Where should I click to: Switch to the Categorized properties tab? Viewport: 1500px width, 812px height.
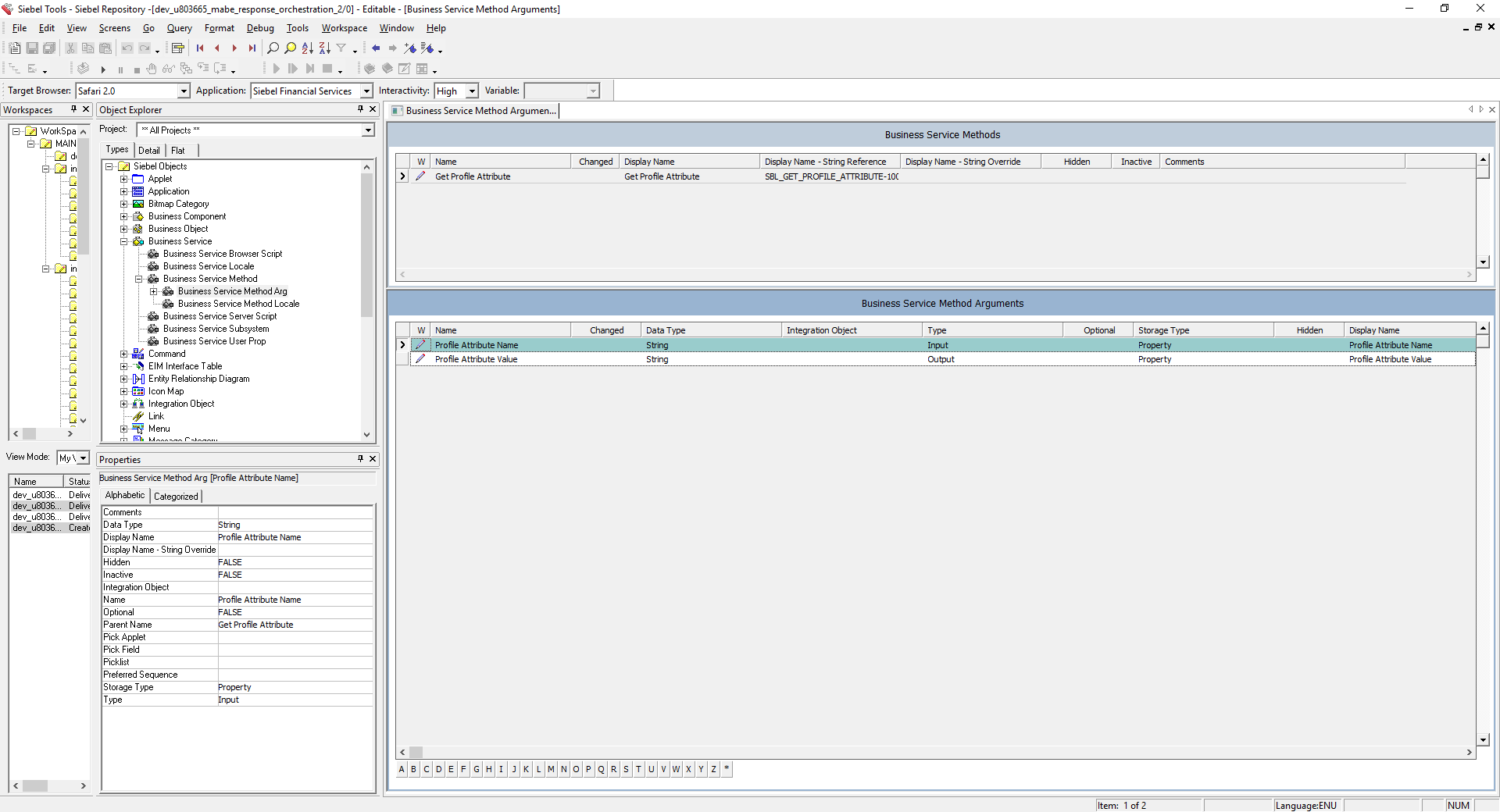(x=176, y=497)
